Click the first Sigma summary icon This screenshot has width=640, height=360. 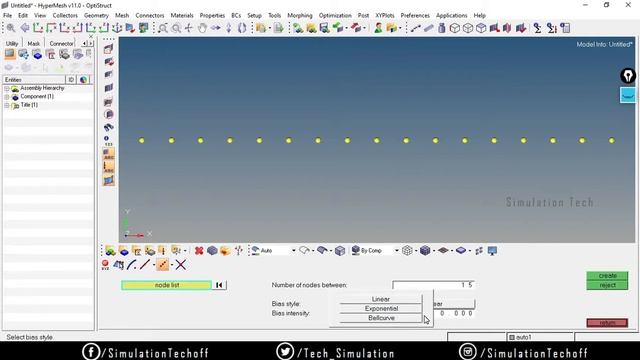coord(538,28)
